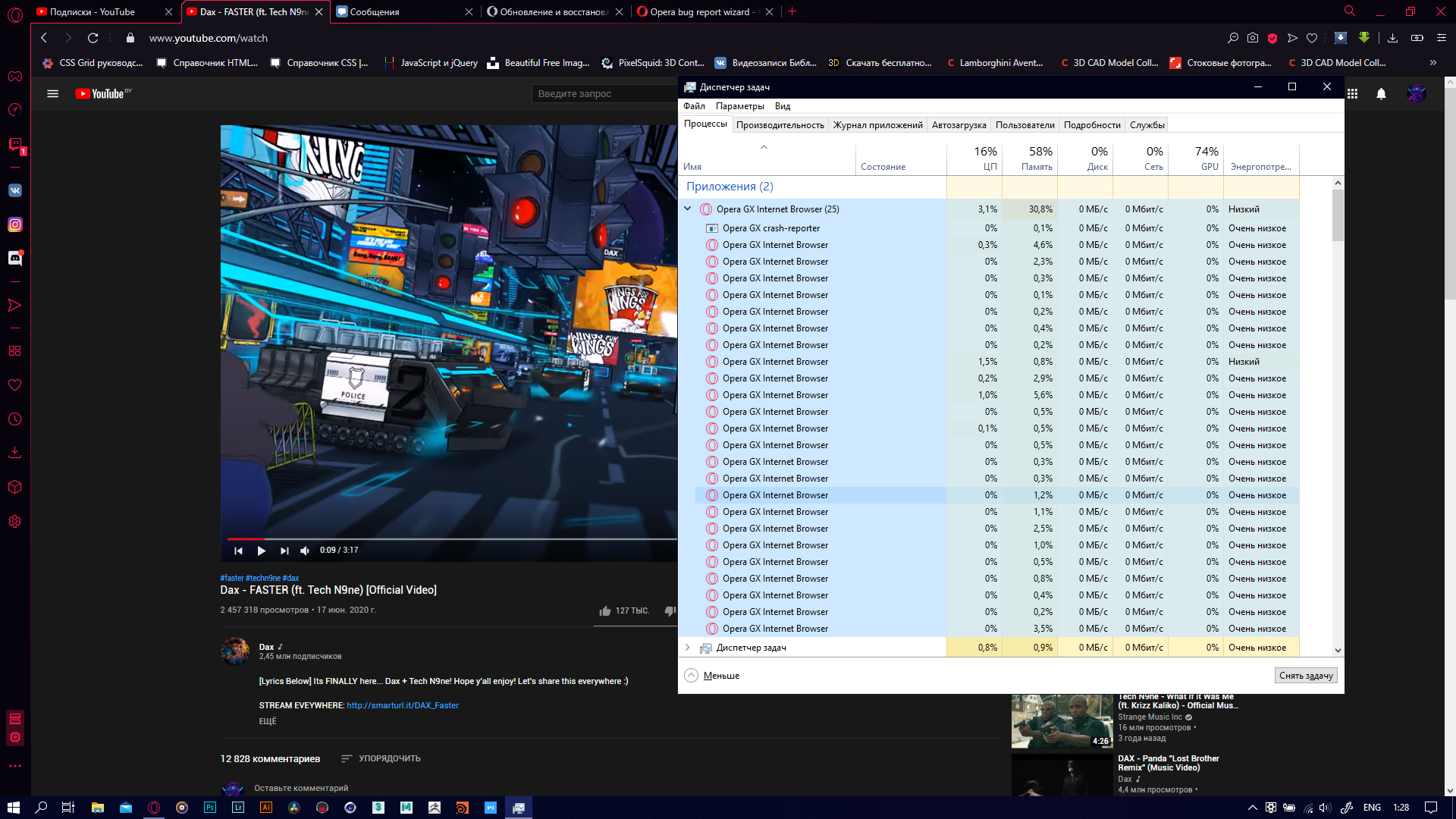1456x819 pixels.
Task: Click #faster hashtag above video title
Action: [231, 578]
